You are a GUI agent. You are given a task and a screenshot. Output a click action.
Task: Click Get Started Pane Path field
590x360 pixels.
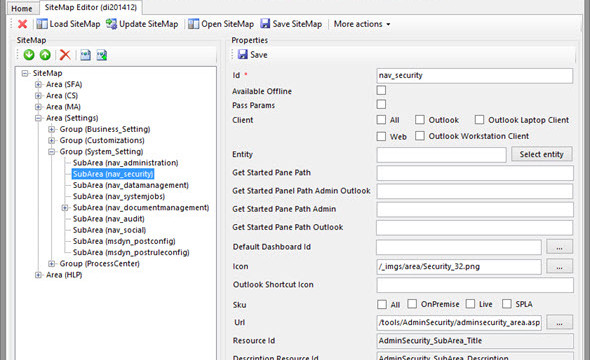coord(475,173)
